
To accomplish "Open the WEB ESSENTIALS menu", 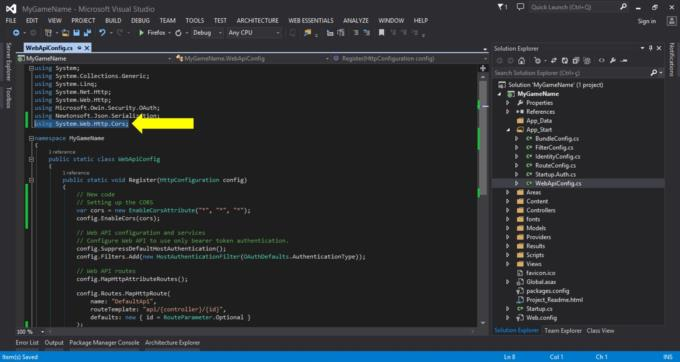I will pos(311,20).
